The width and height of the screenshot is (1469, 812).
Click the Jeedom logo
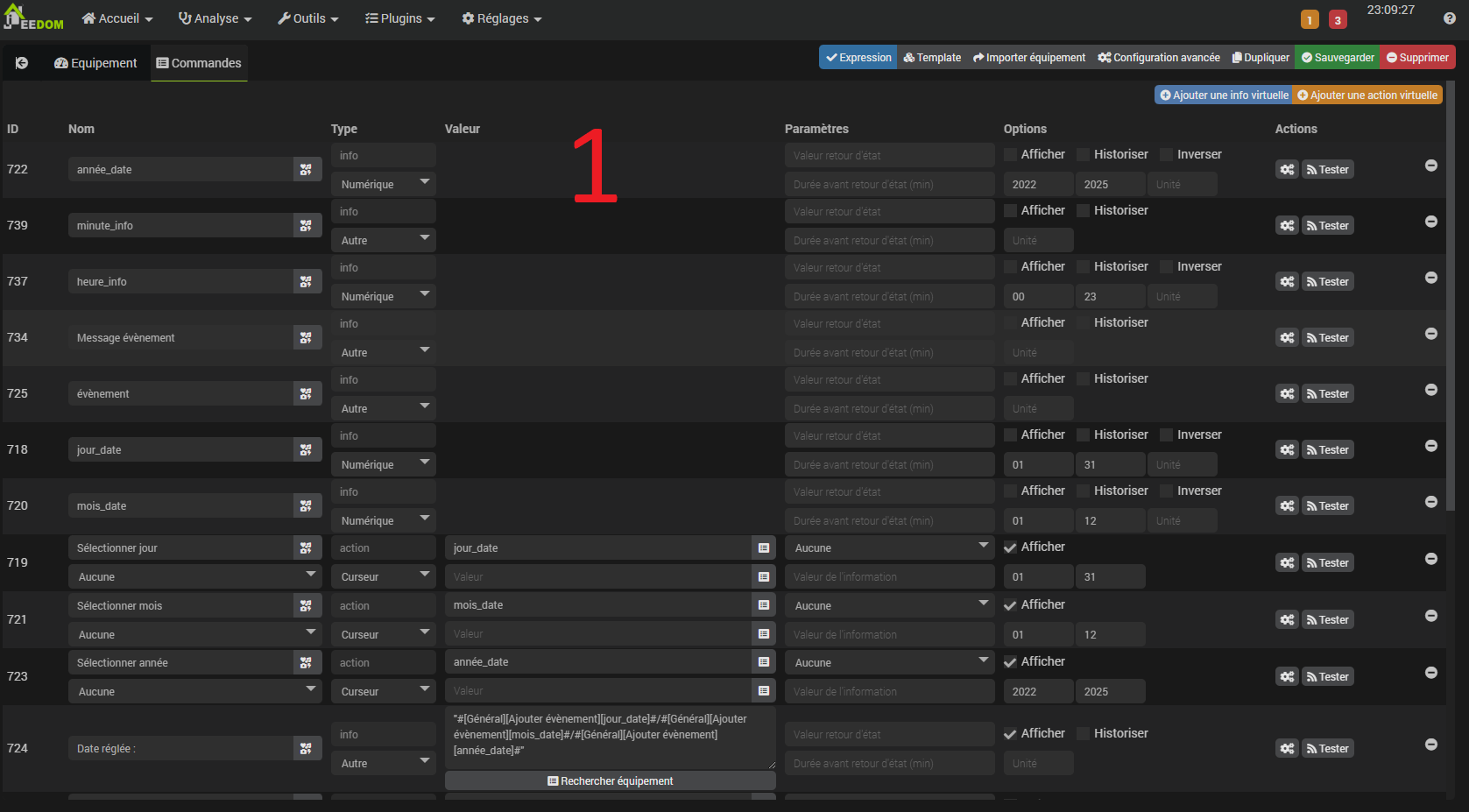coord(34,18)
